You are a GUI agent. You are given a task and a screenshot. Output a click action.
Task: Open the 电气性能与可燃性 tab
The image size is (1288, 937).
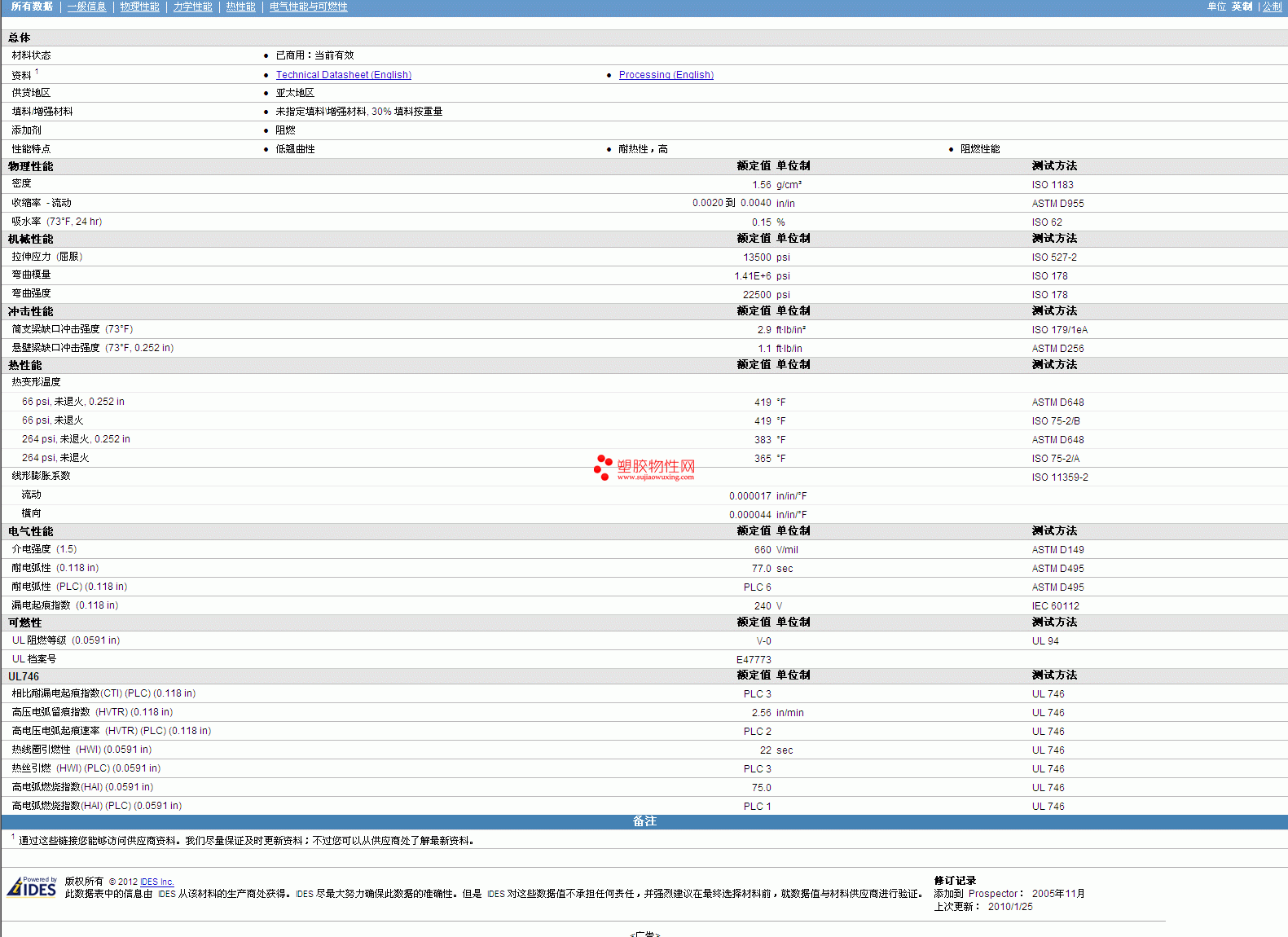pyautogui.click(x=308, y=7)
